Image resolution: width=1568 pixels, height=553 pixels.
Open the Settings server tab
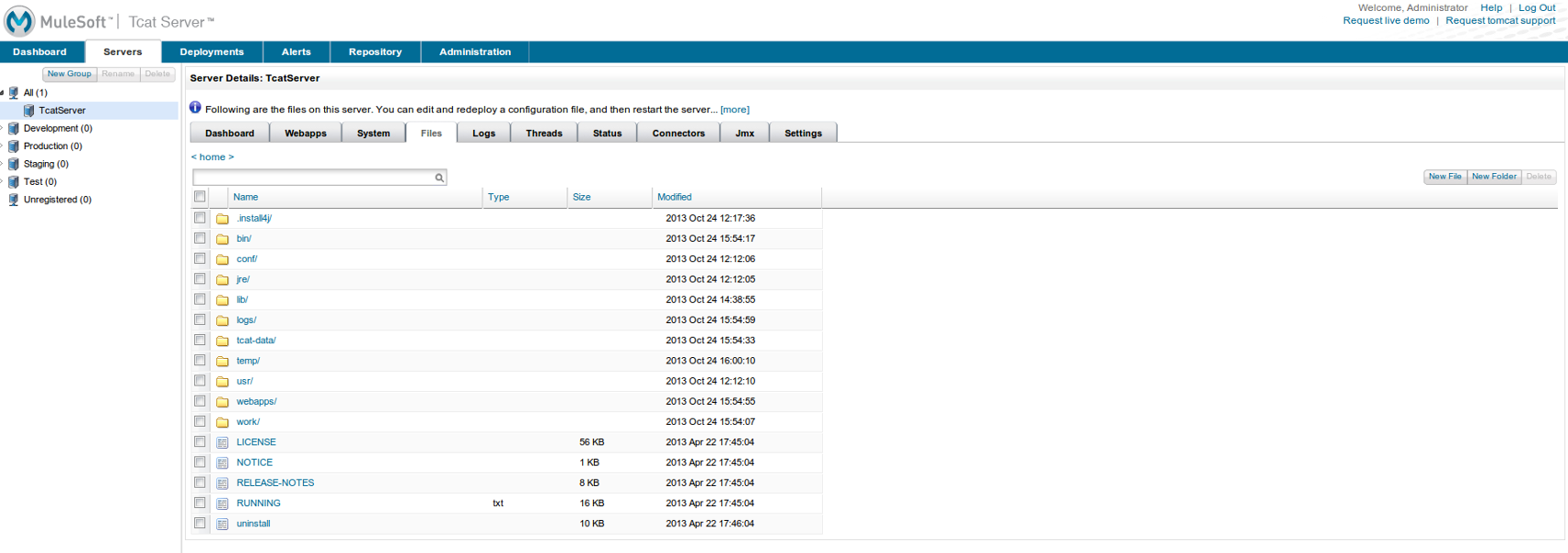click(804, 134)
